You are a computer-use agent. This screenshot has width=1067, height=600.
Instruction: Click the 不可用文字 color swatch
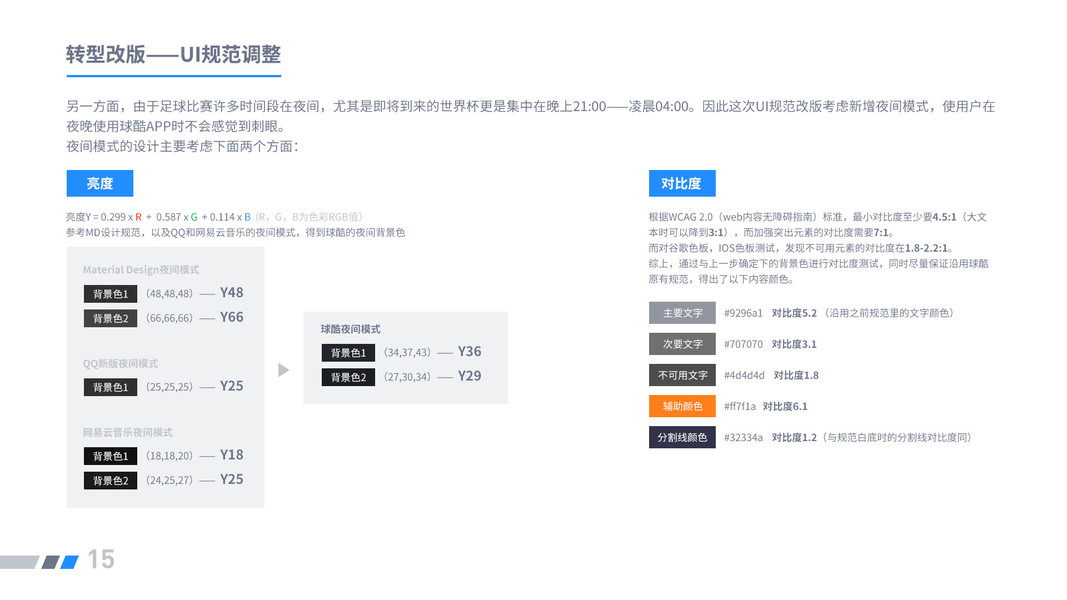coord(683,375)
